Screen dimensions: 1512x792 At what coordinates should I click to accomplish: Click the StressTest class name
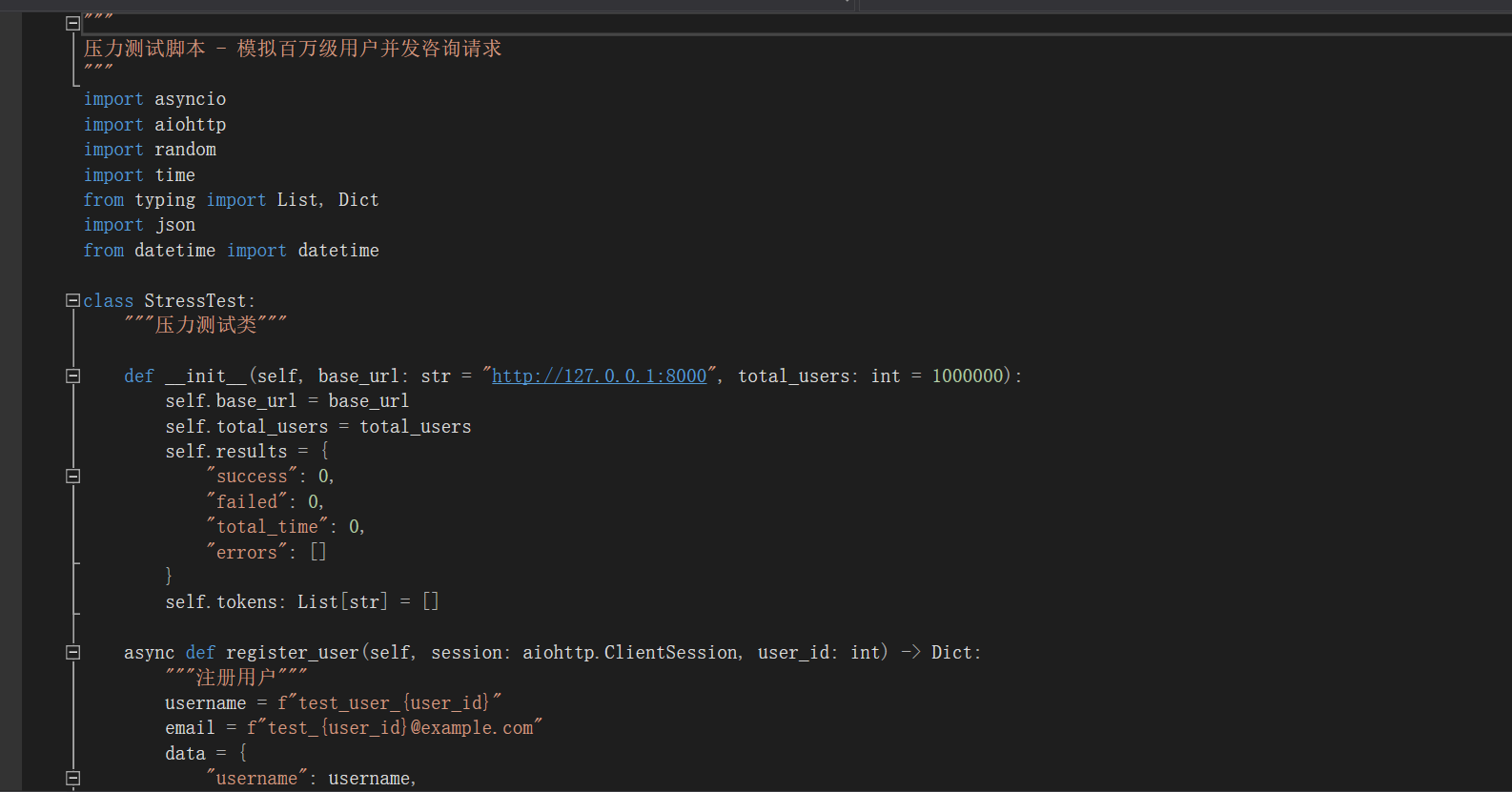pyautogui.click(x=195, y=300)
